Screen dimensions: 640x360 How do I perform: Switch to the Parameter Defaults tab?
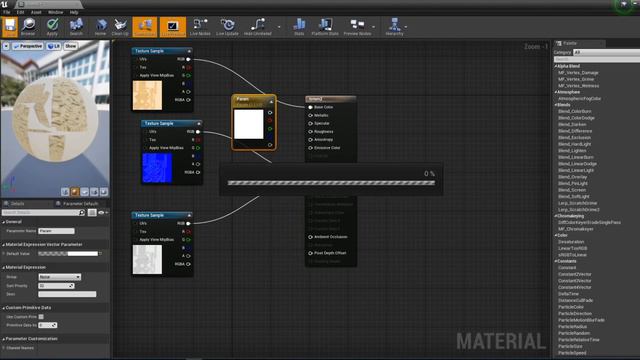point(80,203)
